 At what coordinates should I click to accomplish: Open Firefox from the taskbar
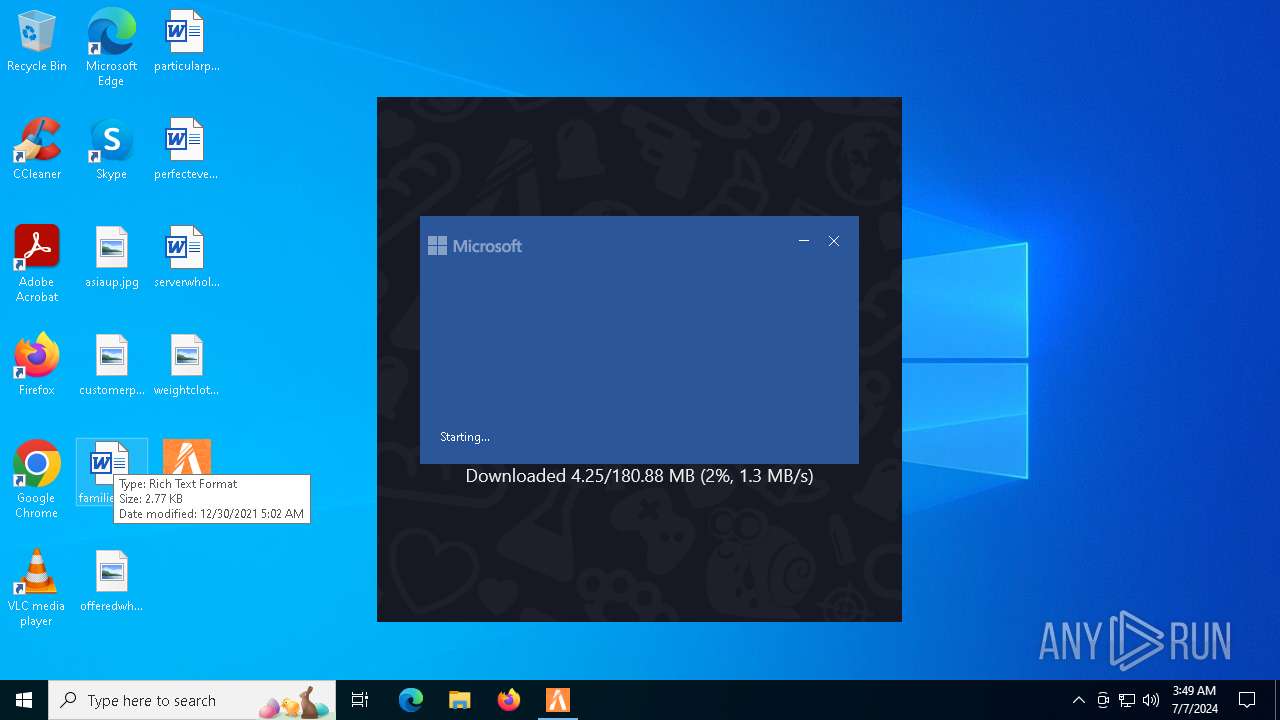[x=509, y=700]
